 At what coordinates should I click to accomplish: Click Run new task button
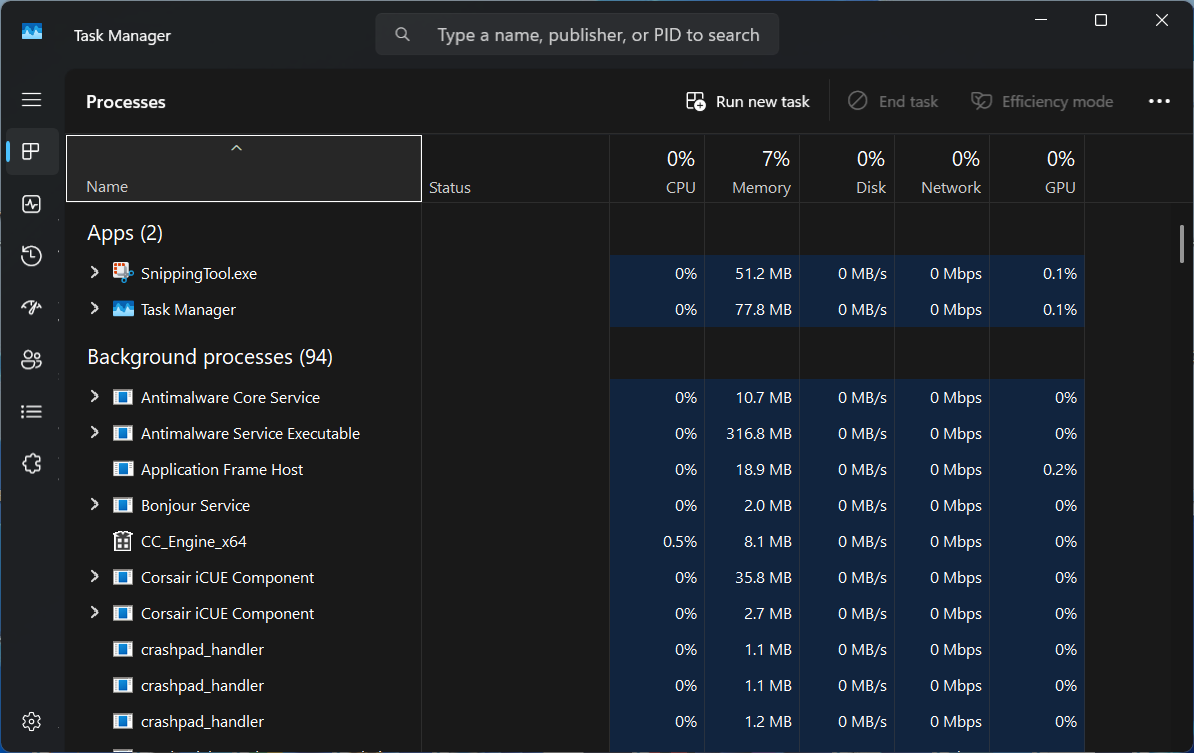748,101
